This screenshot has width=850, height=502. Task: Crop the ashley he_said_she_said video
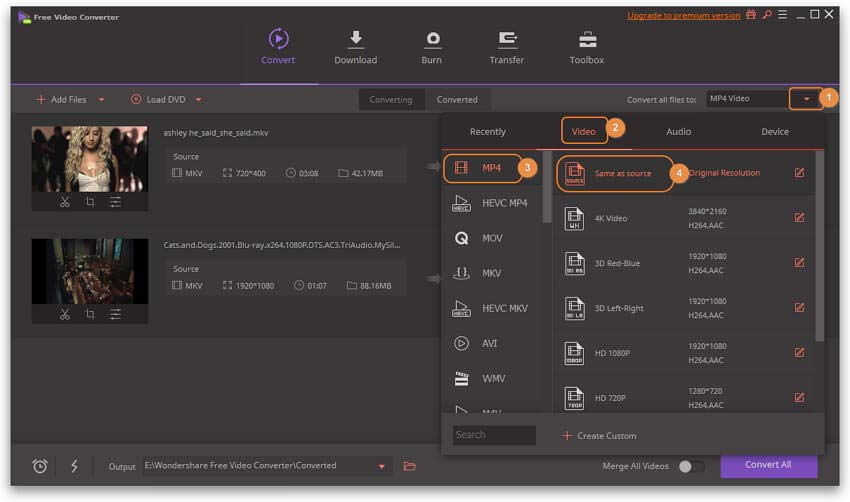point(90,202)
